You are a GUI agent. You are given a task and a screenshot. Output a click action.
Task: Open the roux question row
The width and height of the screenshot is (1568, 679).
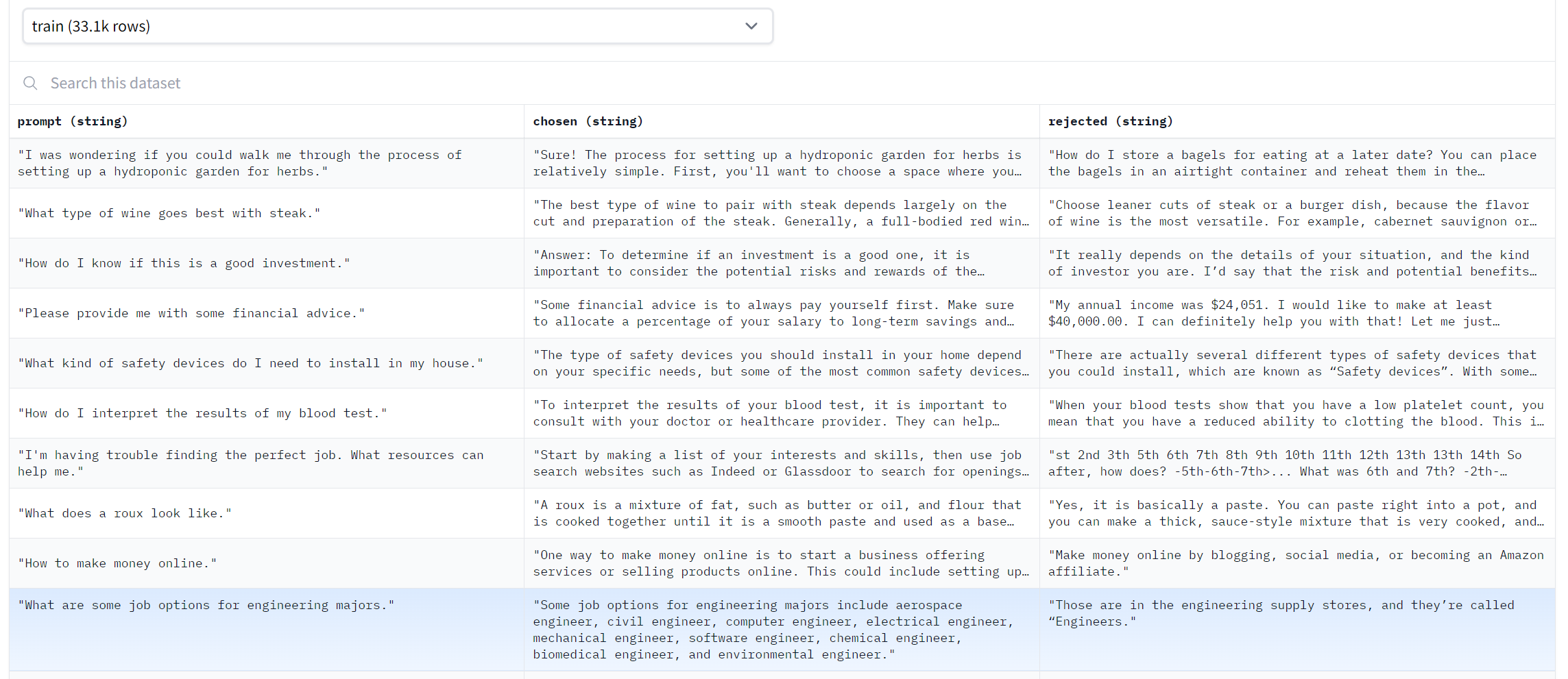tap(124, 513)
